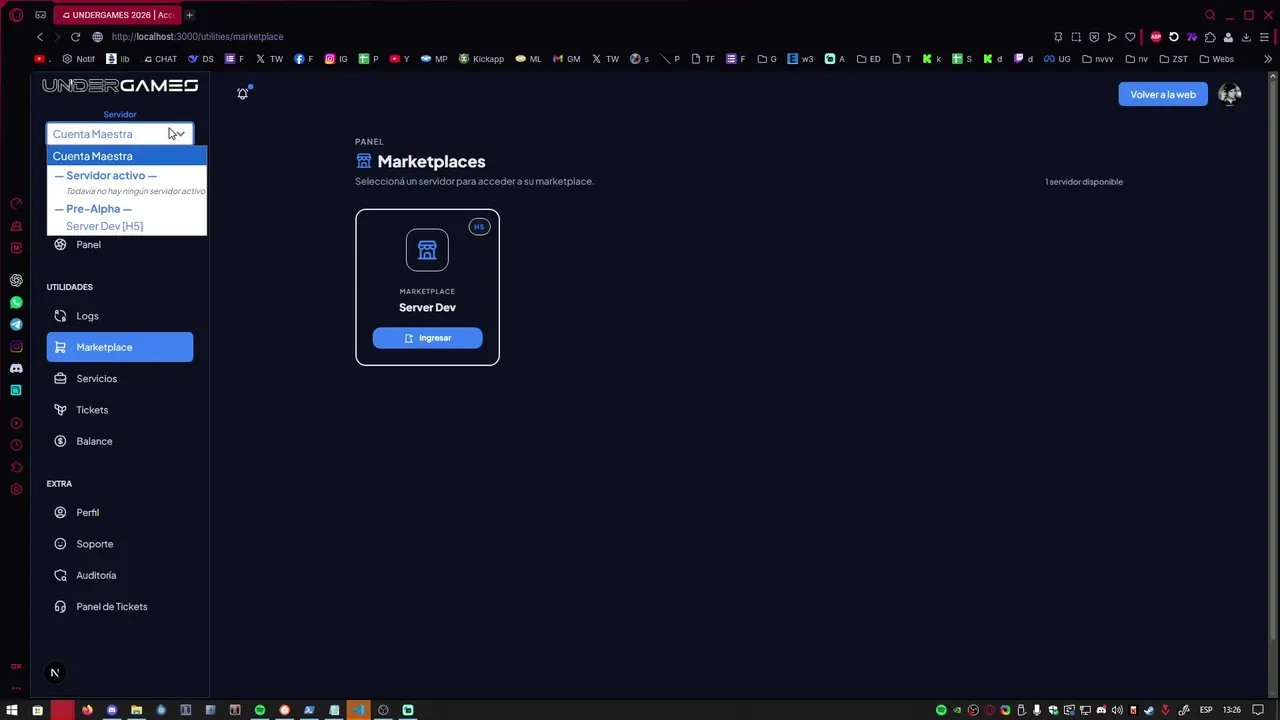Open Discord in the Opera sidebar
Viewport: 1280px width, 720px height.
pyautogui.click(x=16, y=368)
